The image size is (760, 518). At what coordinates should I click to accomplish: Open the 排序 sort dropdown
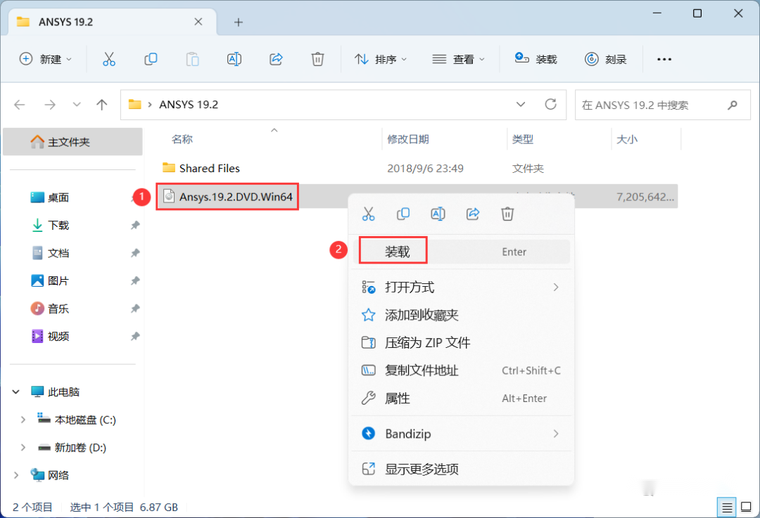click(380, 59)
